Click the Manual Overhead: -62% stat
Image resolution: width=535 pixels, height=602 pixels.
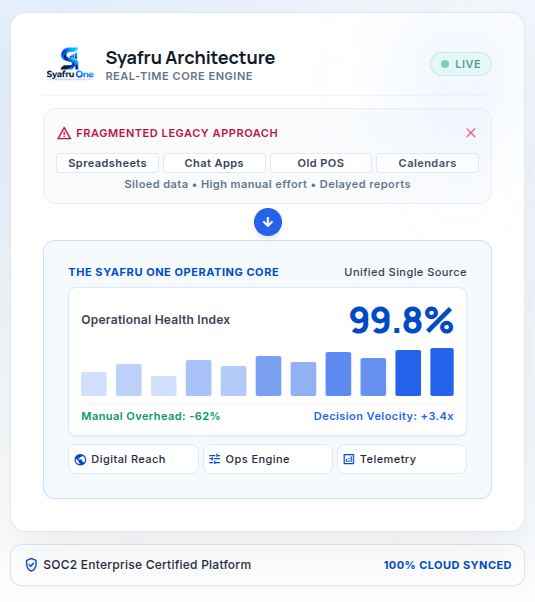tap(151, 416)
